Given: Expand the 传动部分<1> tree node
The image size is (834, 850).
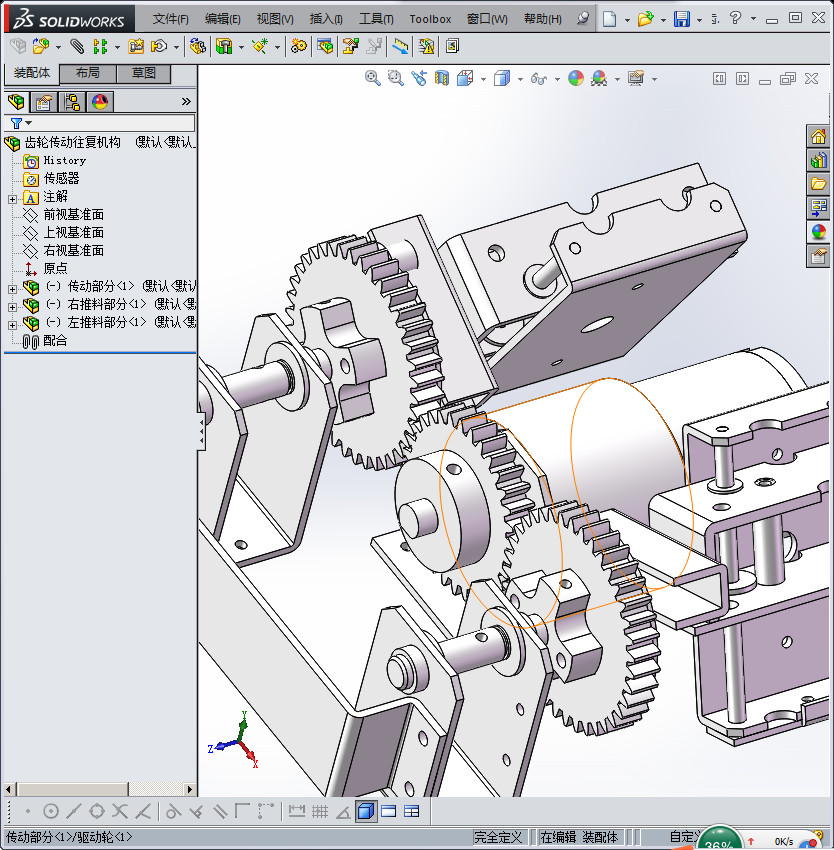Looking at the screenshot, I should tap(12, 287).
